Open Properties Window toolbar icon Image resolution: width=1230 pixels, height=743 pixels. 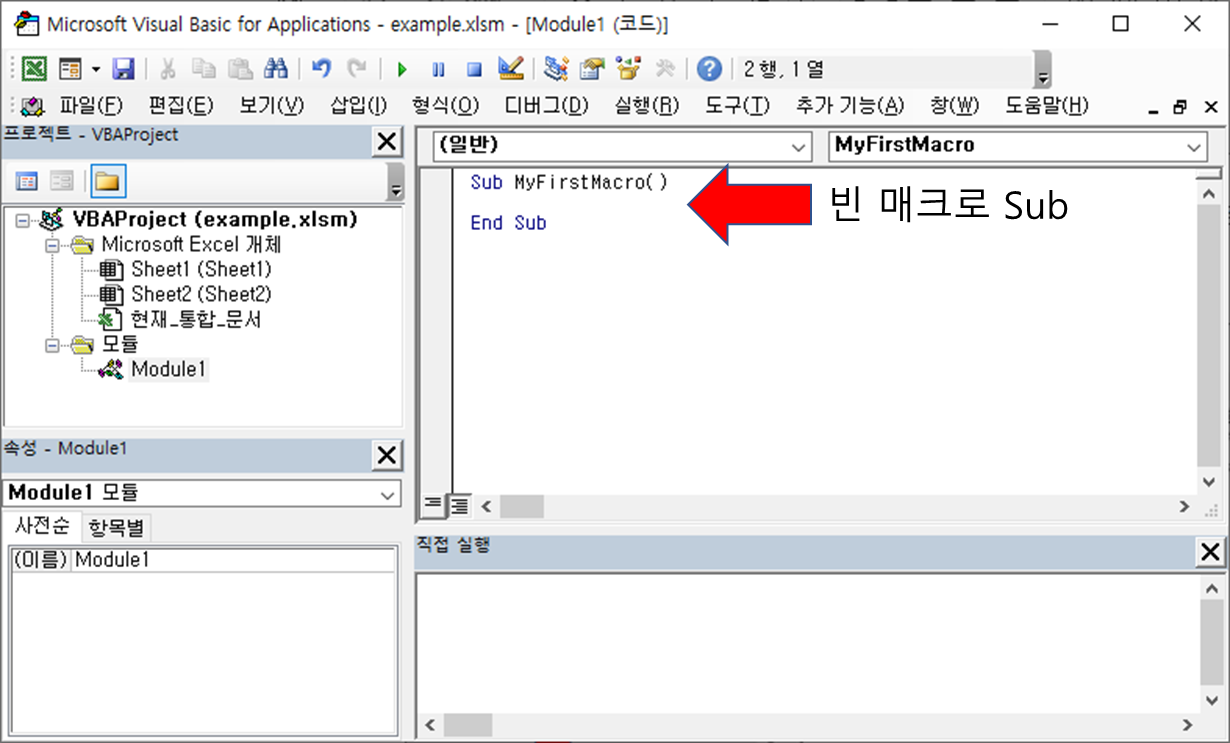coord(593,69)
